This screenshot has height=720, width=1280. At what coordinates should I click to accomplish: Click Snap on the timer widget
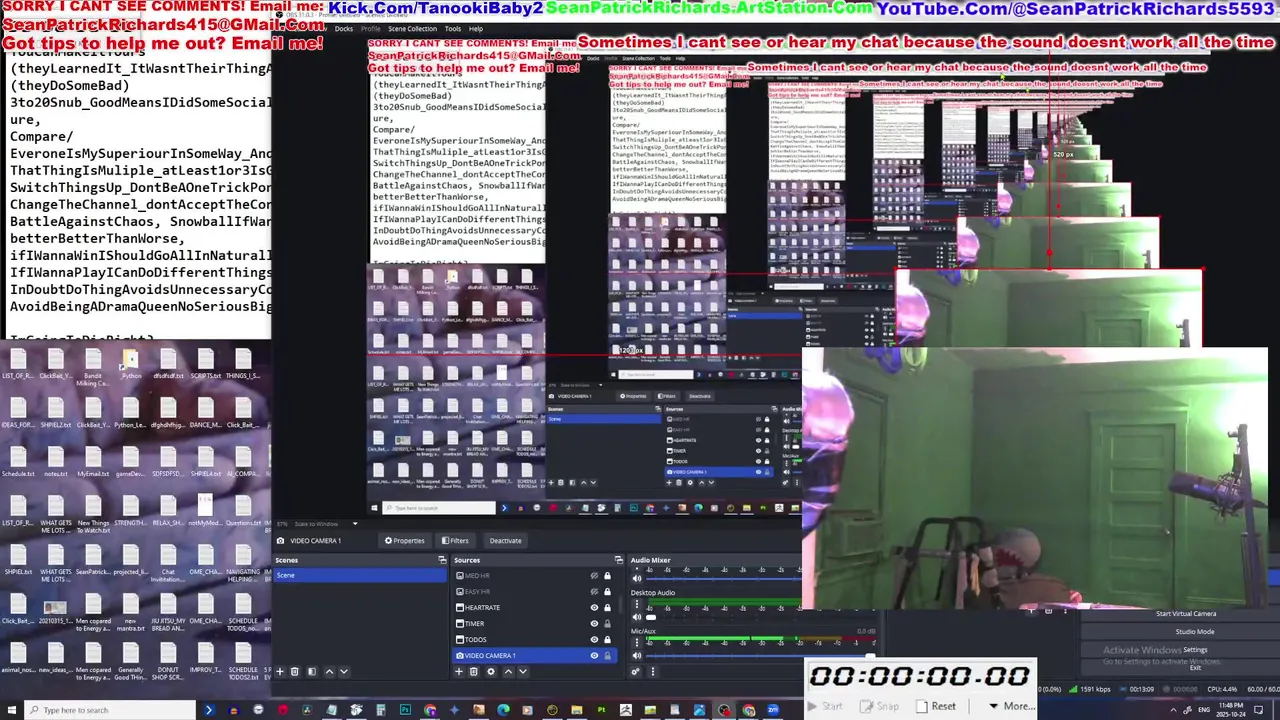point(880,706)
